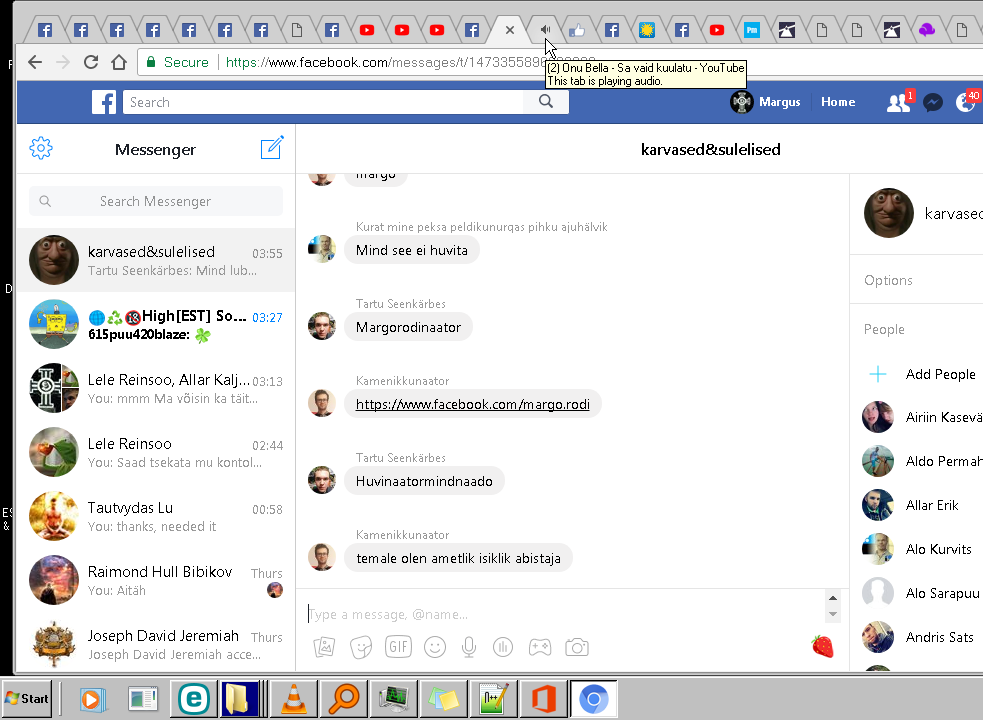
Task: Select Alo Sarapuu in the People list
Action: tap(922, 593)
